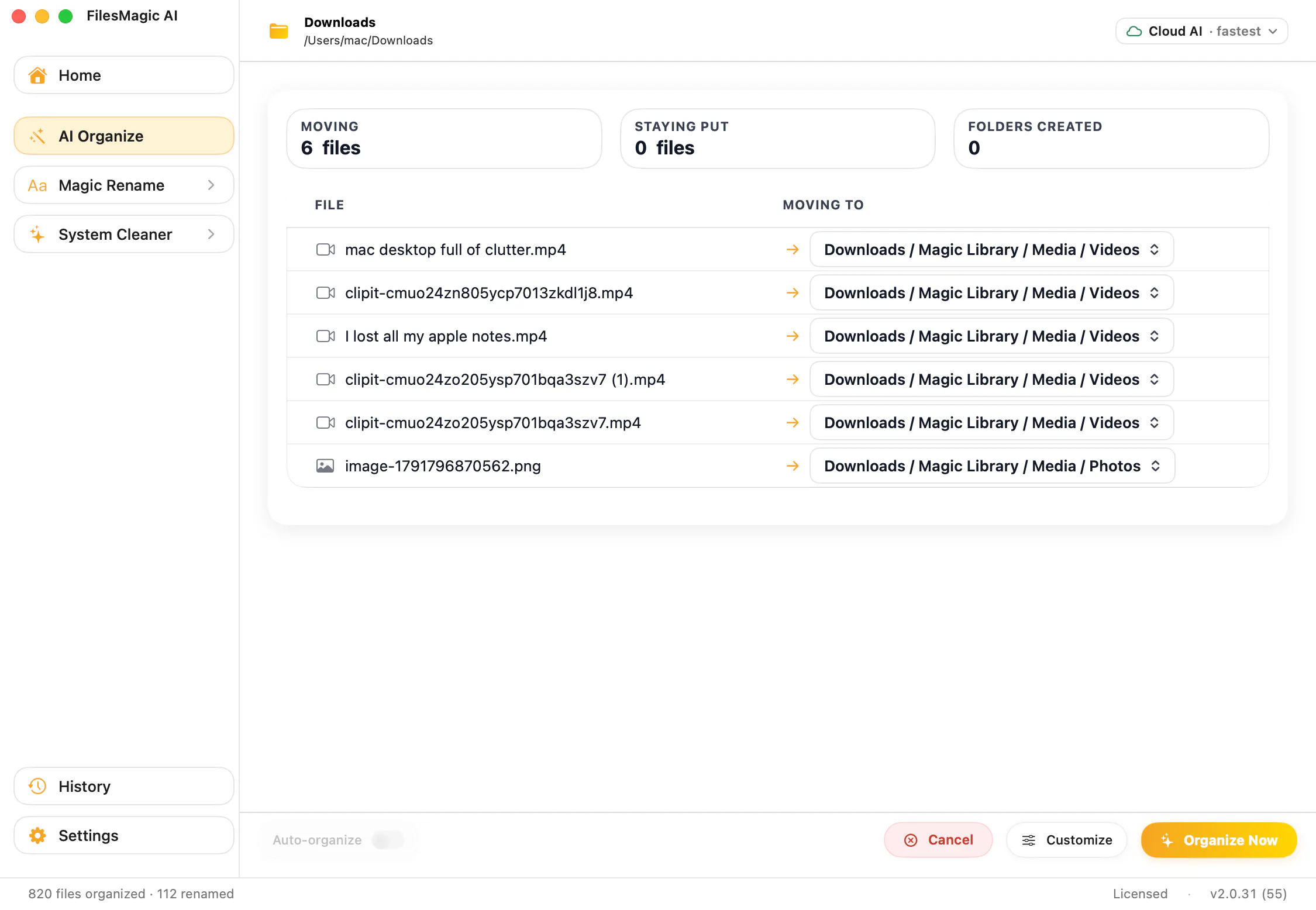
Task: Toggle the Auto-organize switch
Action: (x=388, y=840)
